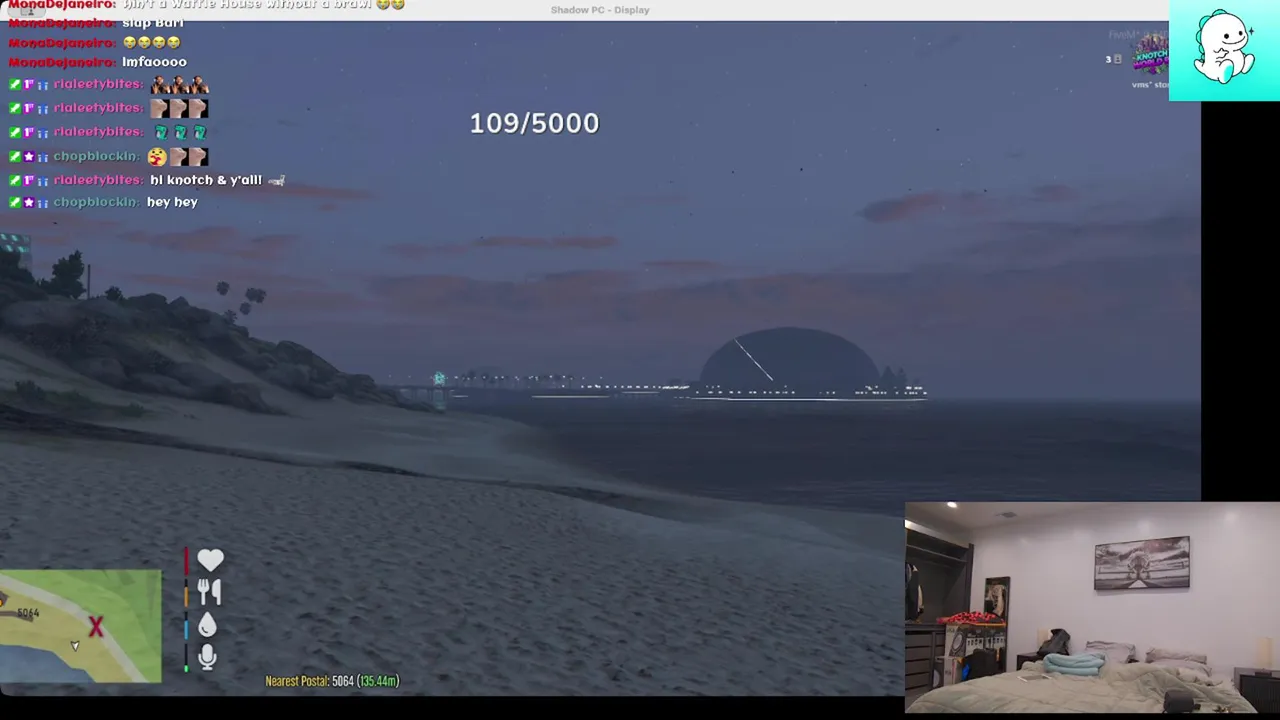The height and width of the screenshot is (720, 1280).
Task: Click the teal marker icon near the pier
Action: coord(439,378)
